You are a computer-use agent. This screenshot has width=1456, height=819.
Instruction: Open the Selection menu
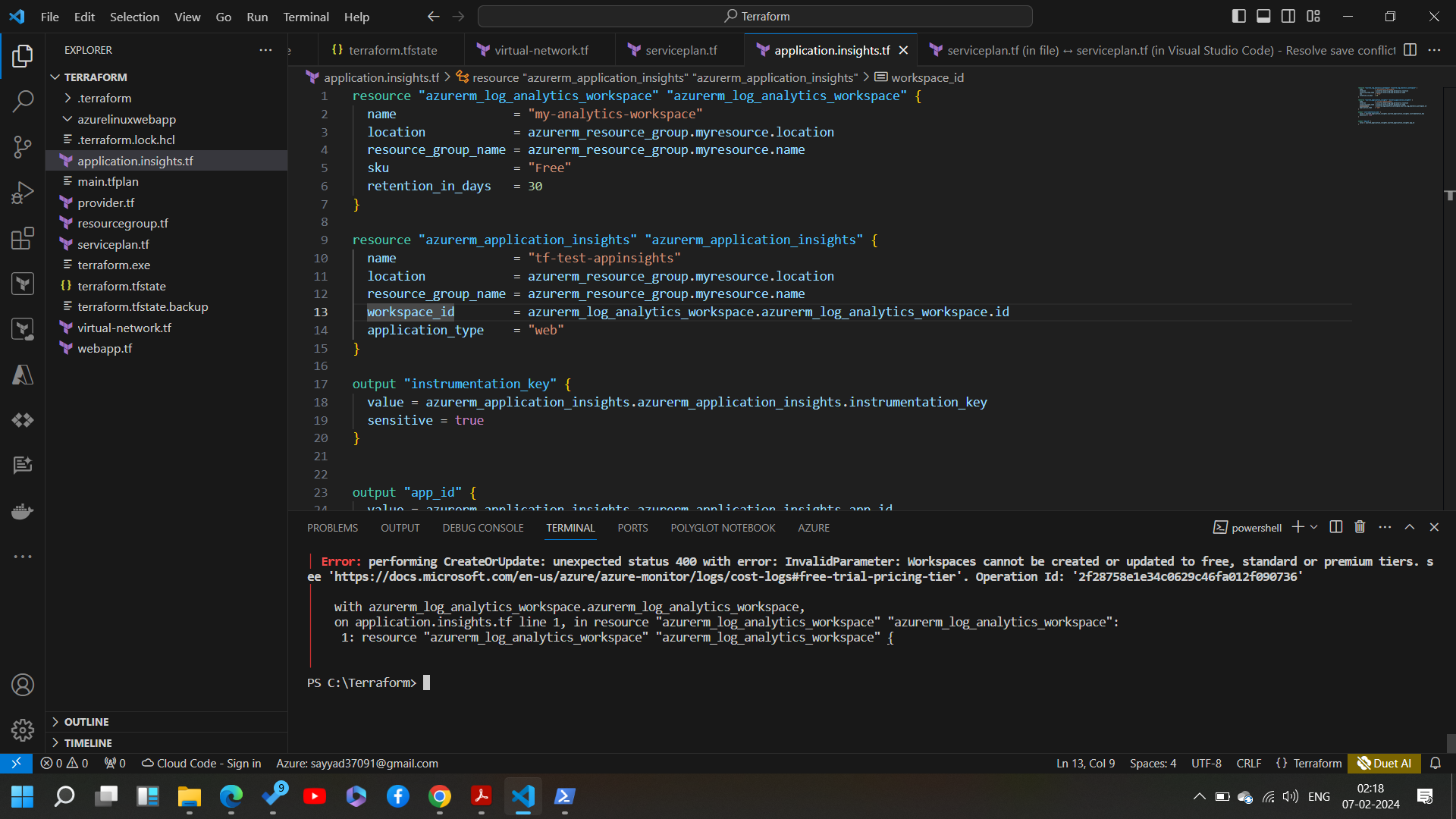pos(134,17)
